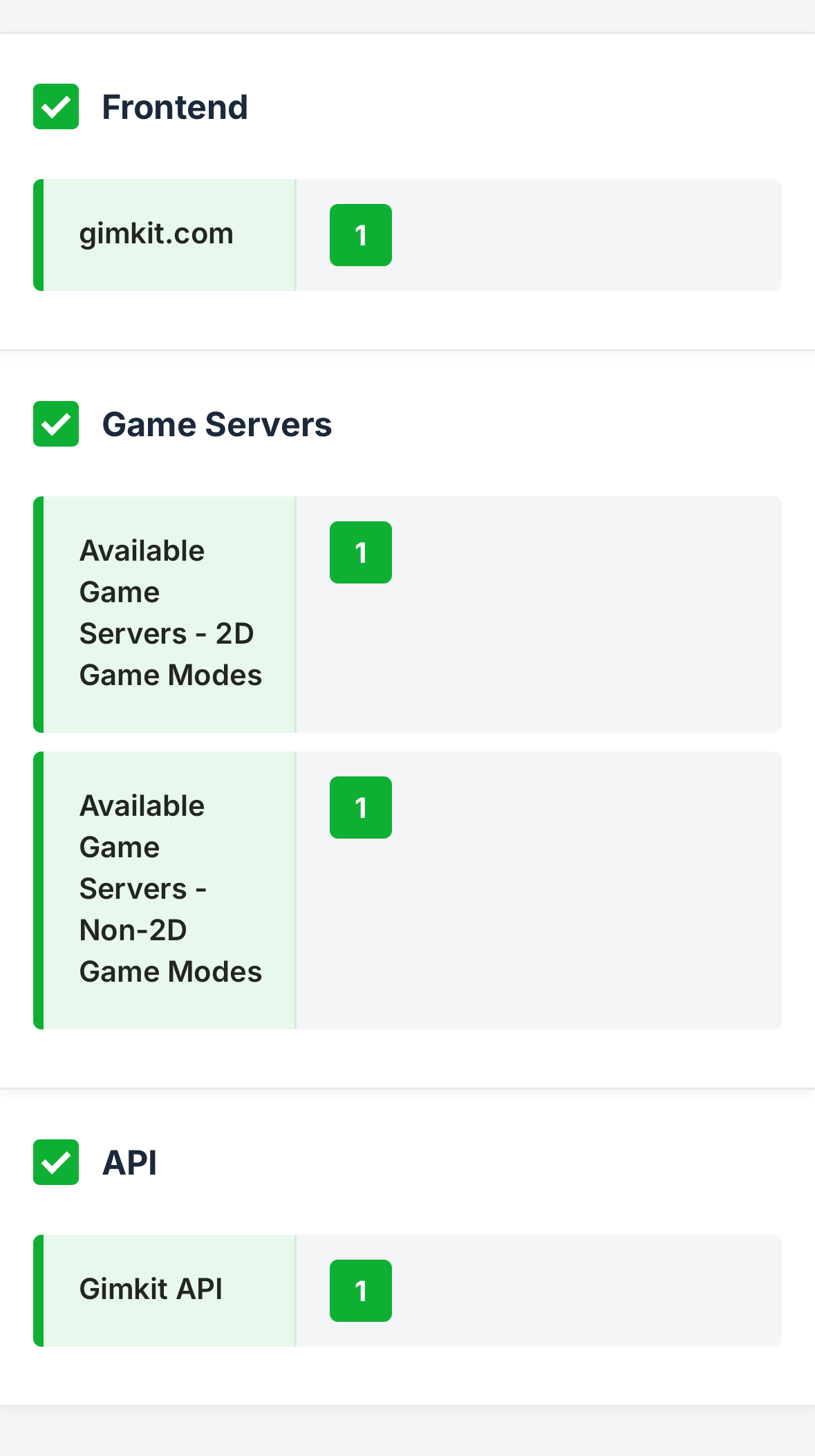Click the badge for 2D Game Modes servers
815x1456 pixels.
(360, 552)
